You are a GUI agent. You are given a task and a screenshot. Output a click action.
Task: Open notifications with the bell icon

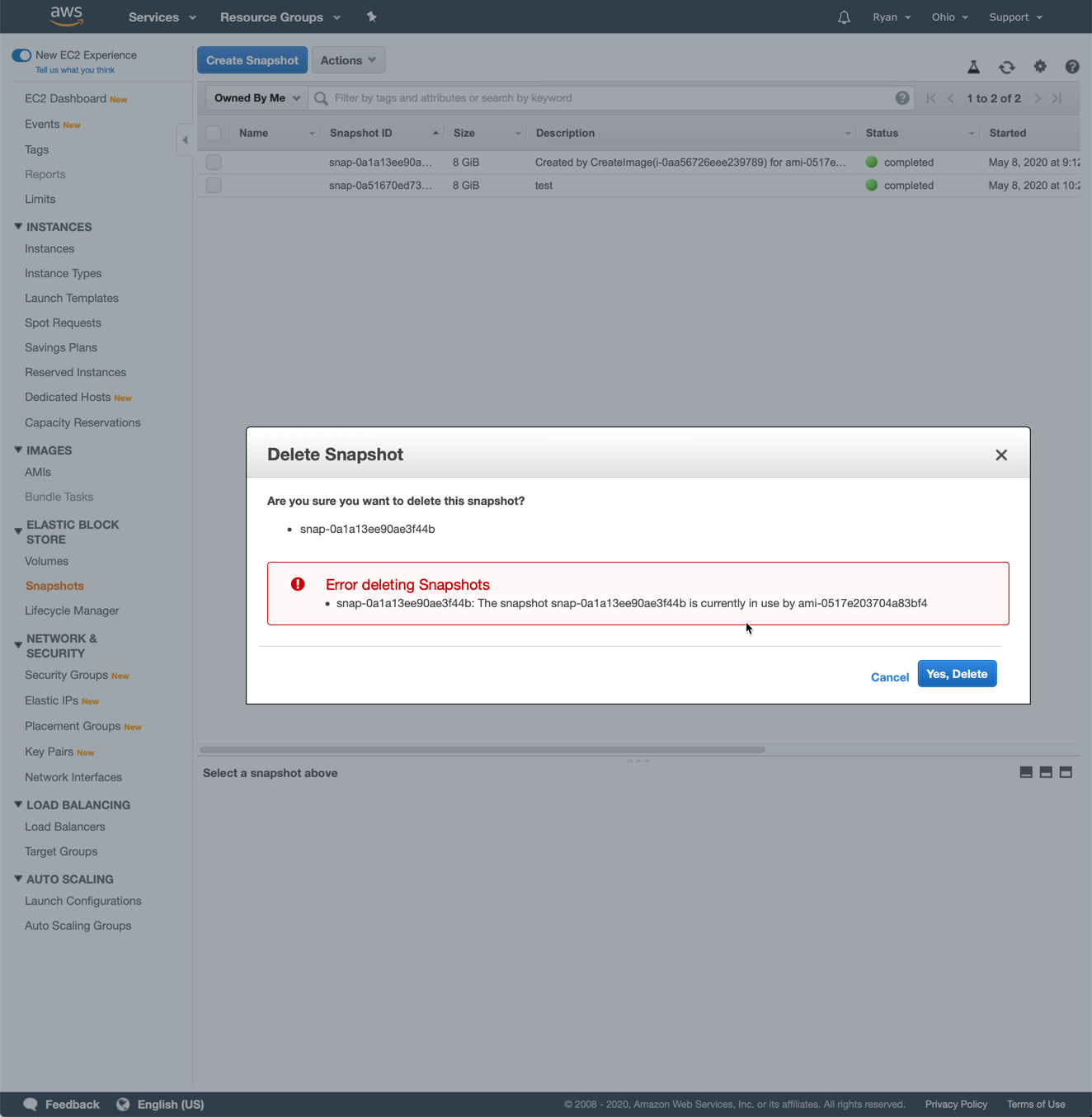[x=843, y=16]
